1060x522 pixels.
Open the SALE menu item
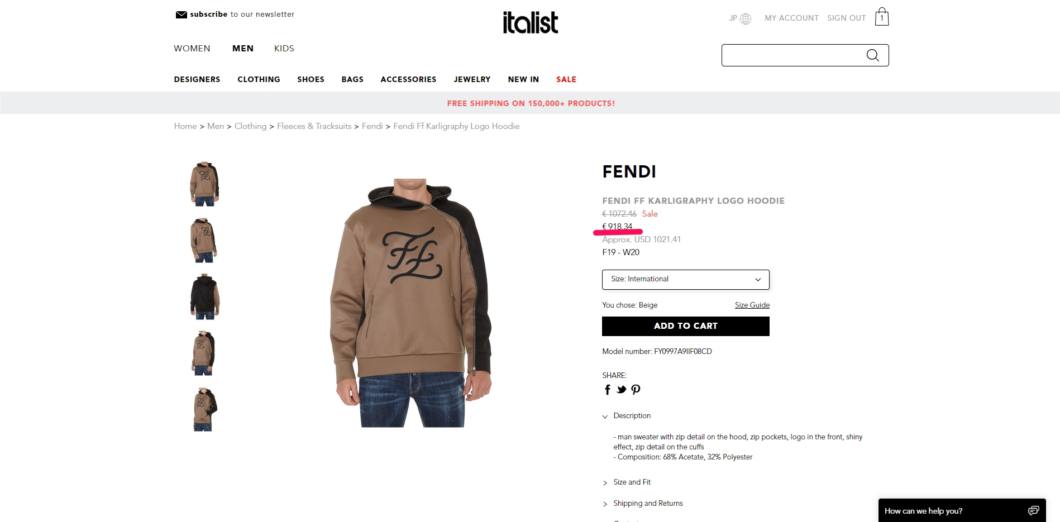point(566,79)
